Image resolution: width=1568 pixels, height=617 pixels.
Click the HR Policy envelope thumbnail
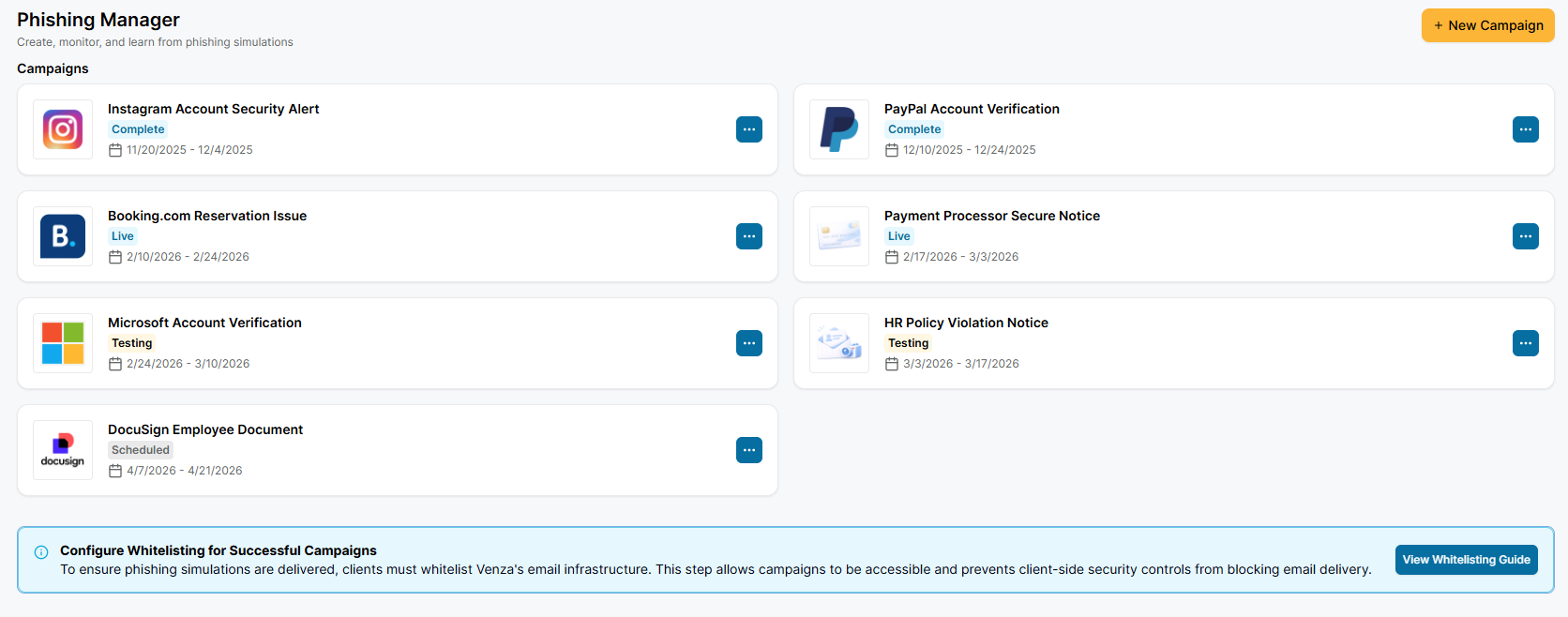(x=839, y=343)
